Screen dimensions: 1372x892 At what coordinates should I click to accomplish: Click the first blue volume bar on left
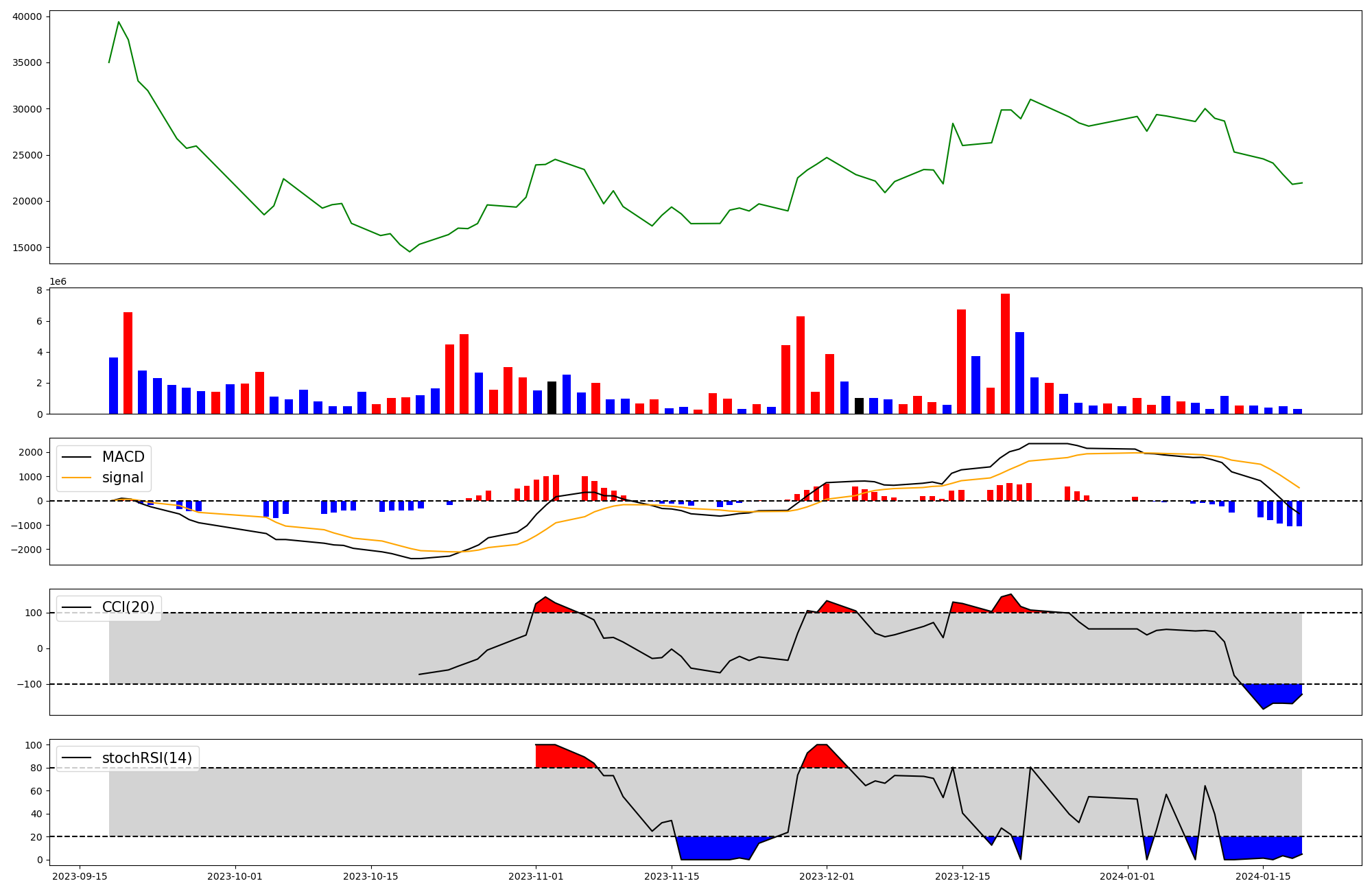(x=113, y=386)
